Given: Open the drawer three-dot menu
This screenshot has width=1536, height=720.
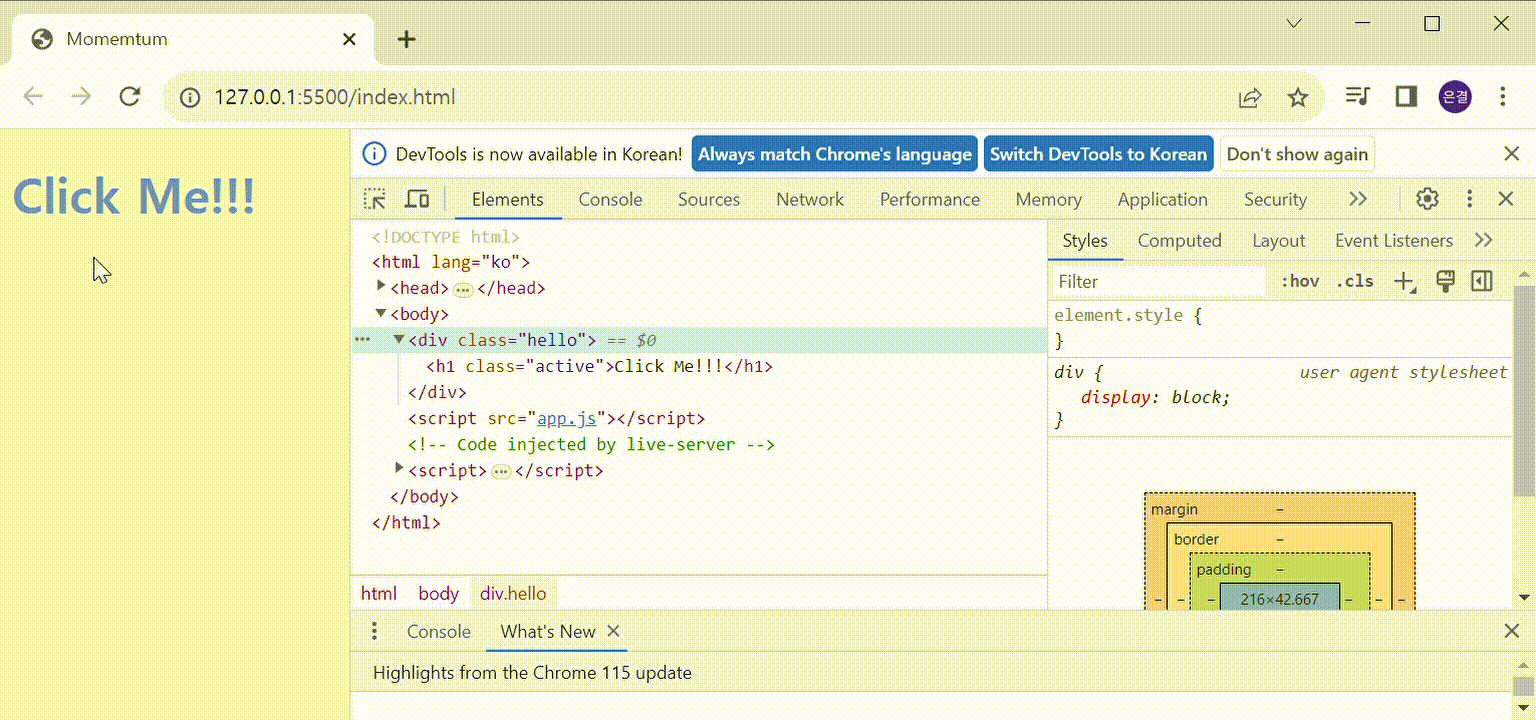Looking at the screenshot, I should [375, 631].
